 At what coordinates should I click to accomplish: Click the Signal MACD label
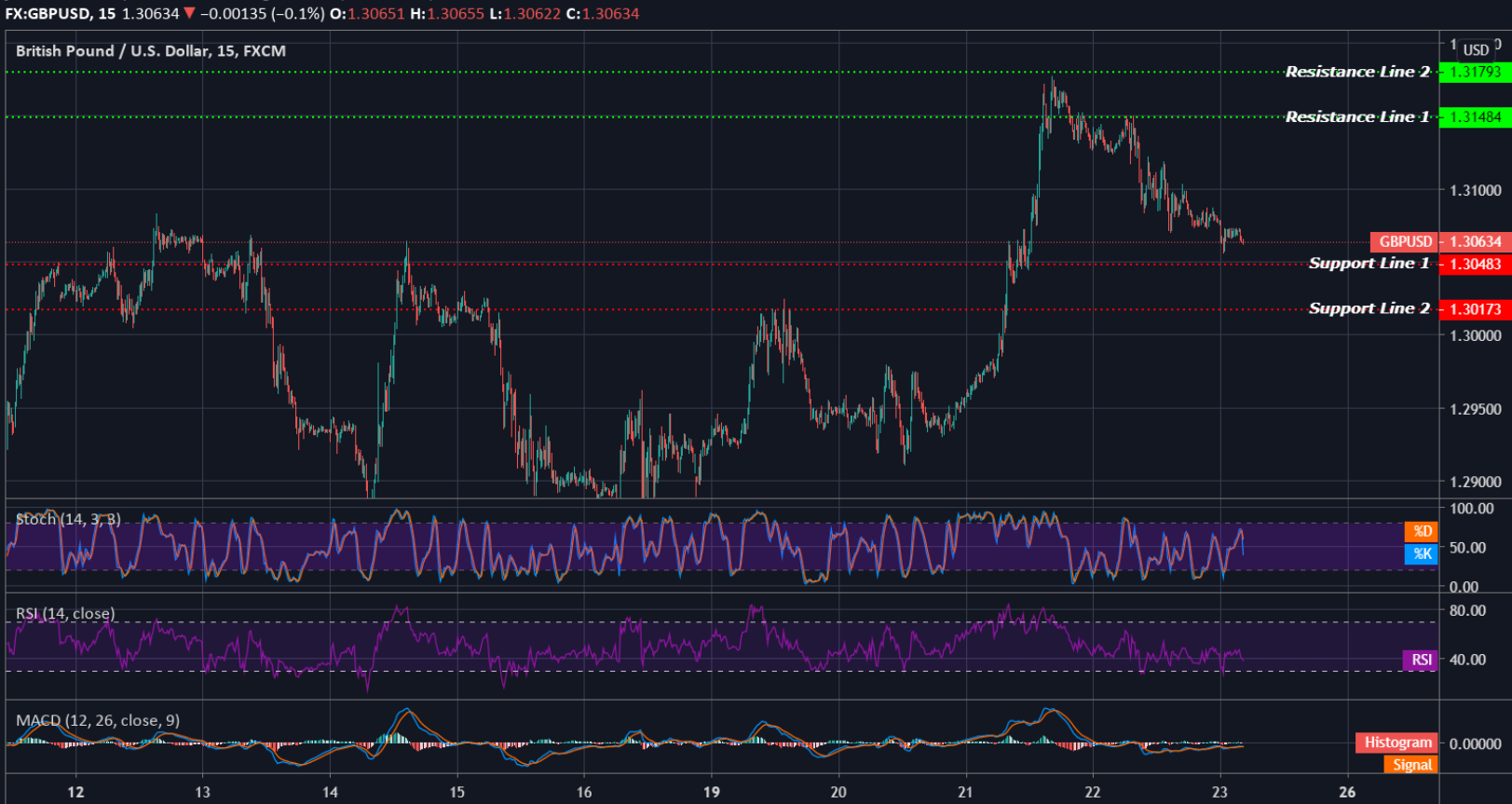point(1411,765)
